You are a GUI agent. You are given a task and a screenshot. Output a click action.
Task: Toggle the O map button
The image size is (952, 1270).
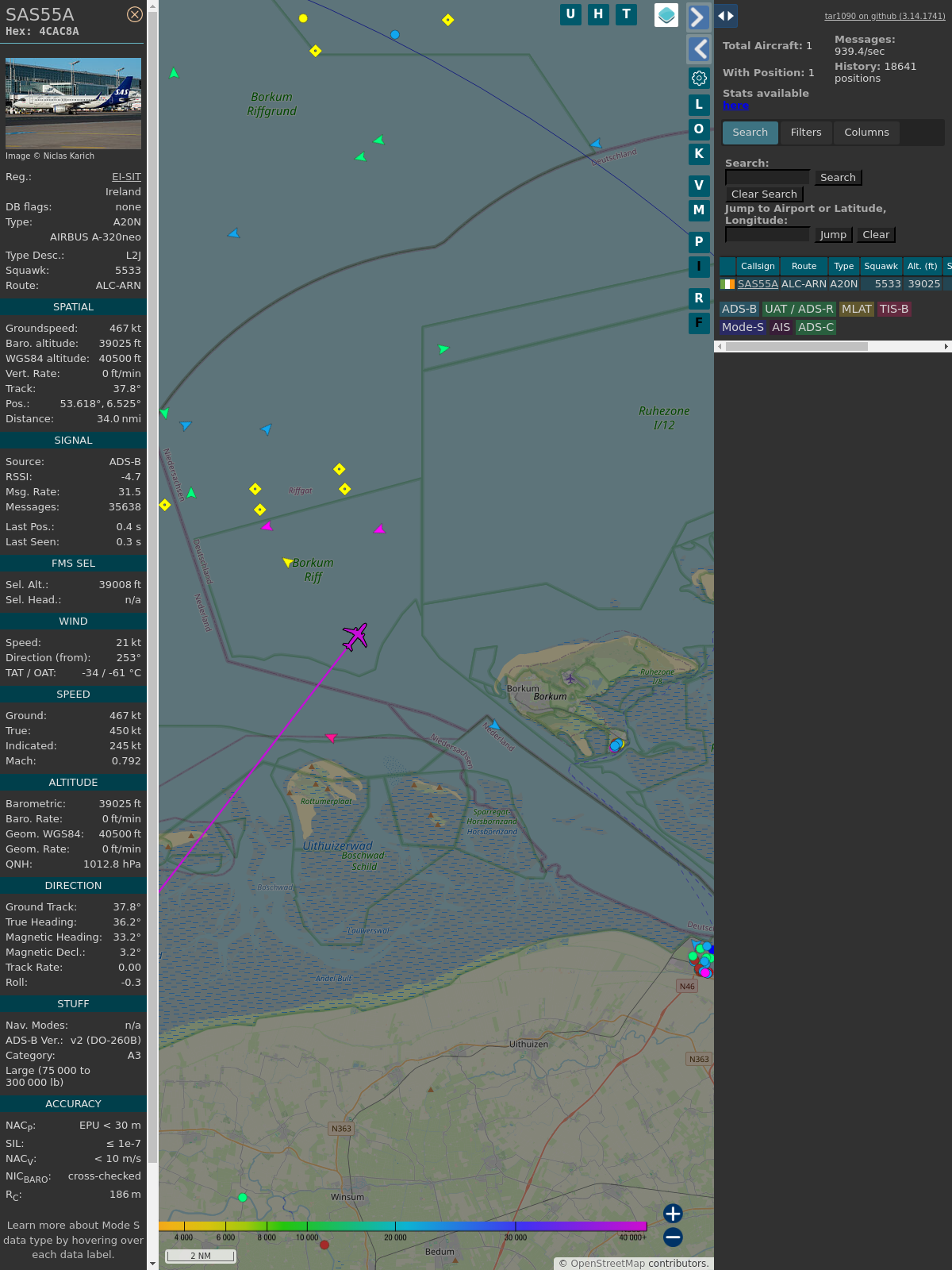click(699, 129)
